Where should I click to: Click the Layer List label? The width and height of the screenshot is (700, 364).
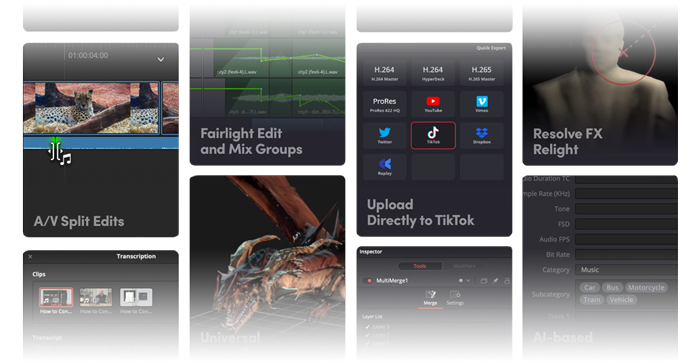(372, 316)
